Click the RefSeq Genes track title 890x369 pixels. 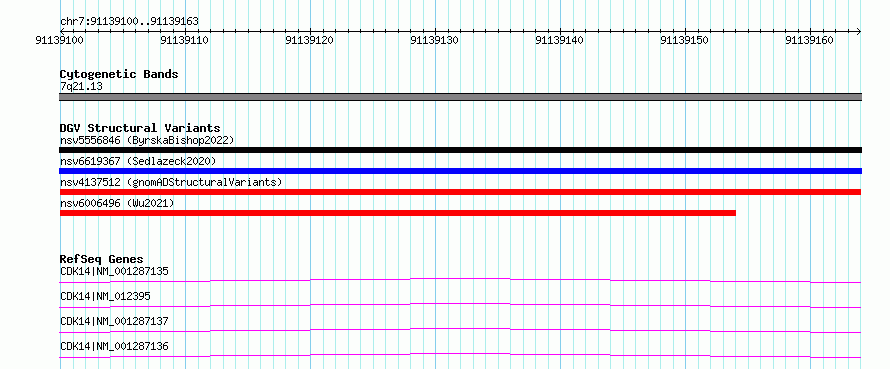point(102,259)
